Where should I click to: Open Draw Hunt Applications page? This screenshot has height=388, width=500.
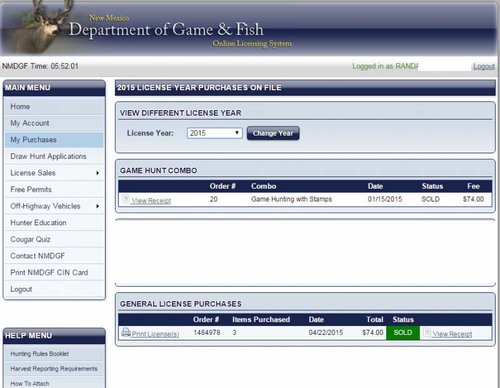coord(48,156)
